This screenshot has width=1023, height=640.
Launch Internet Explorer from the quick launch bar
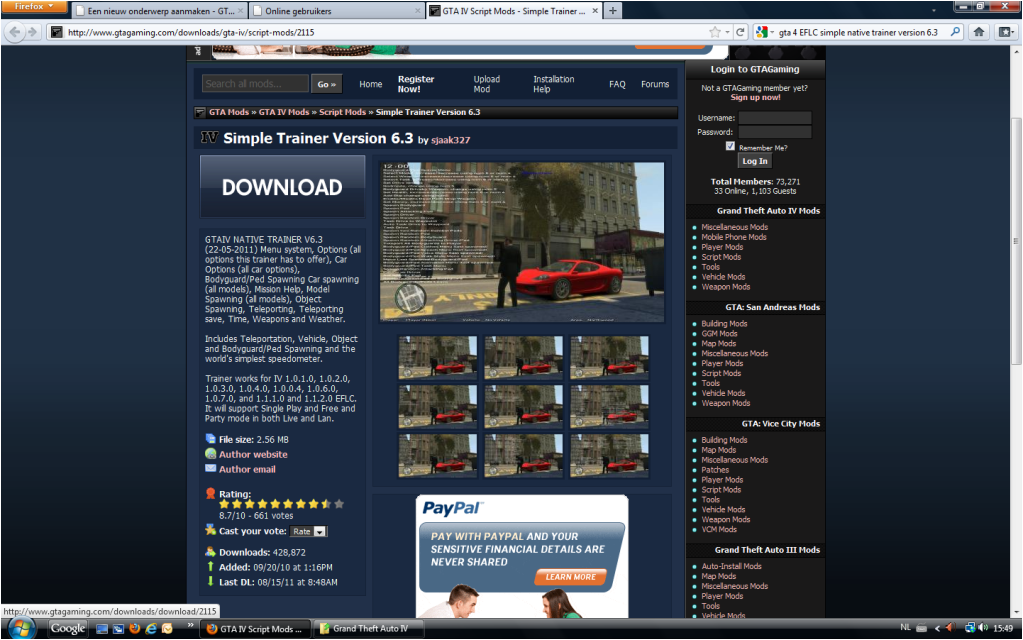(151, 629)
